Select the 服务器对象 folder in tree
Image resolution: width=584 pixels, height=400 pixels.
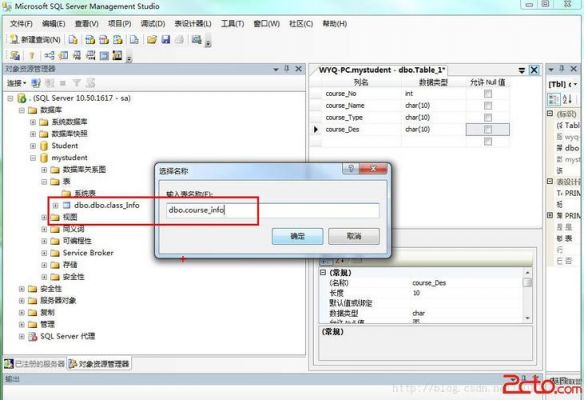click(58, 301)
